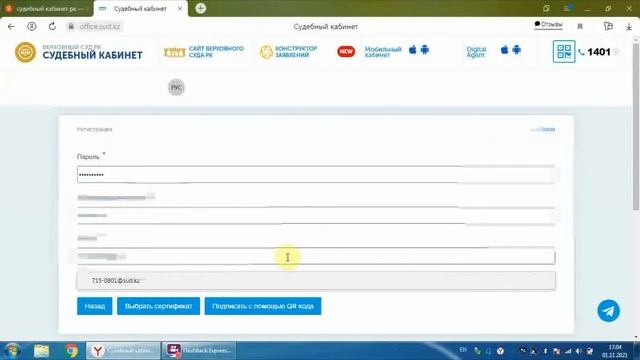Viewport: 640px width, 360px height.
Task: Click the Bluetooth tray icon
Action: [545, 351]
